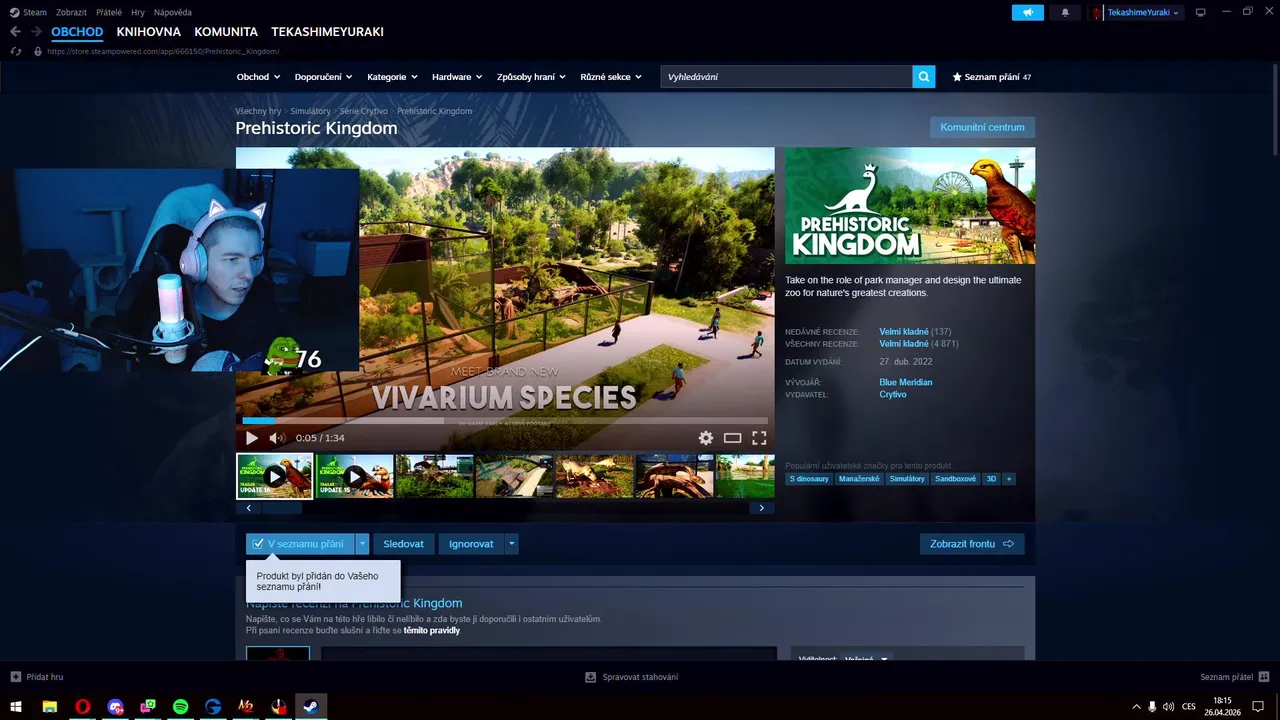Mute the trailer volume
Screen dimensions: 1280x720
(277, 438)
